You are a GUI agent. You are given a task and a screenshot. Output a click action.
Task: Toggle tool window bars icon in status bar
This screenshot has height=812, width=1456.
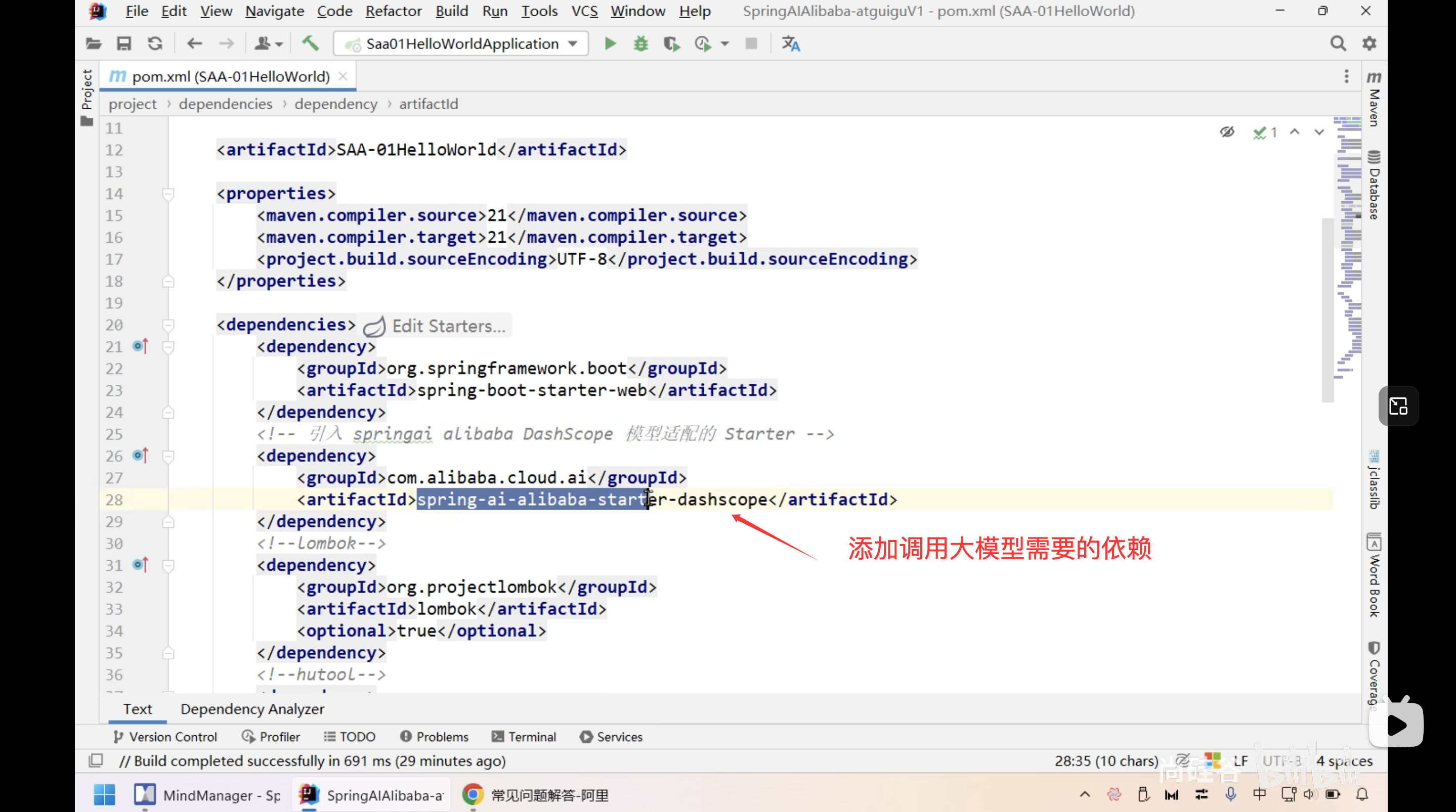pyautogui.click(x=96, y=760)
